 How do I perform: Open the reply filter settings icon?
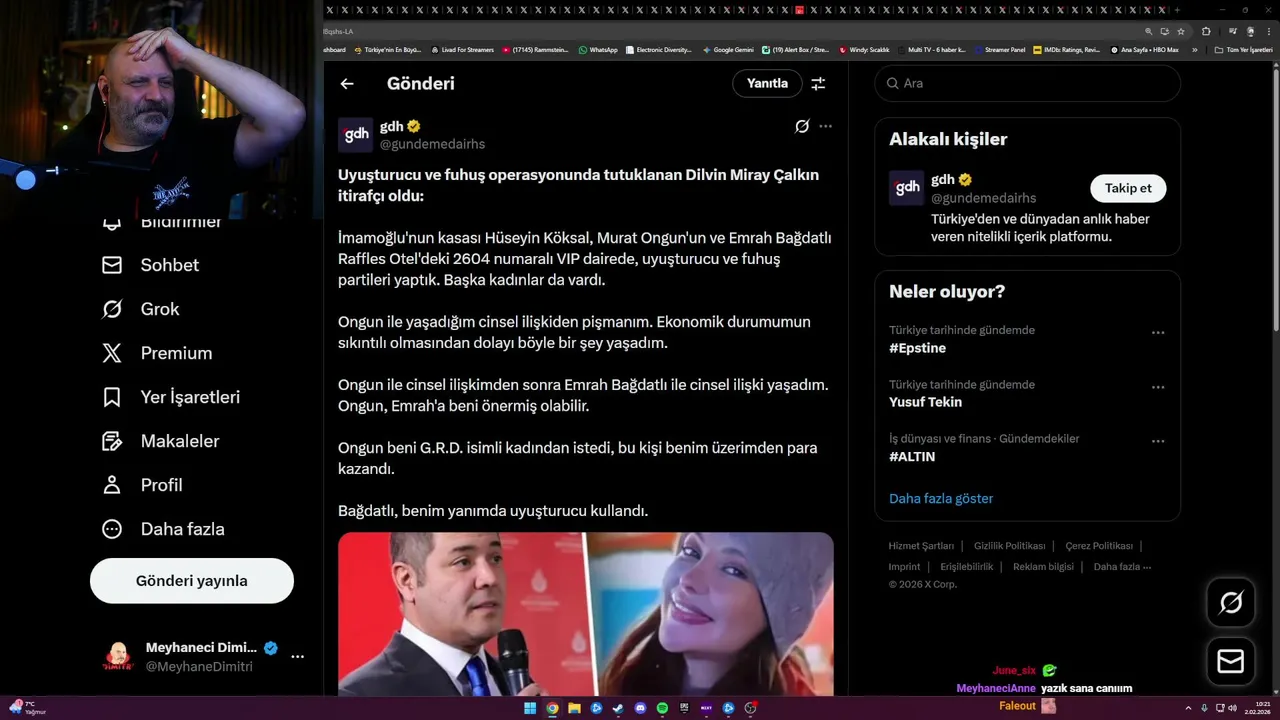coord(818,84)
